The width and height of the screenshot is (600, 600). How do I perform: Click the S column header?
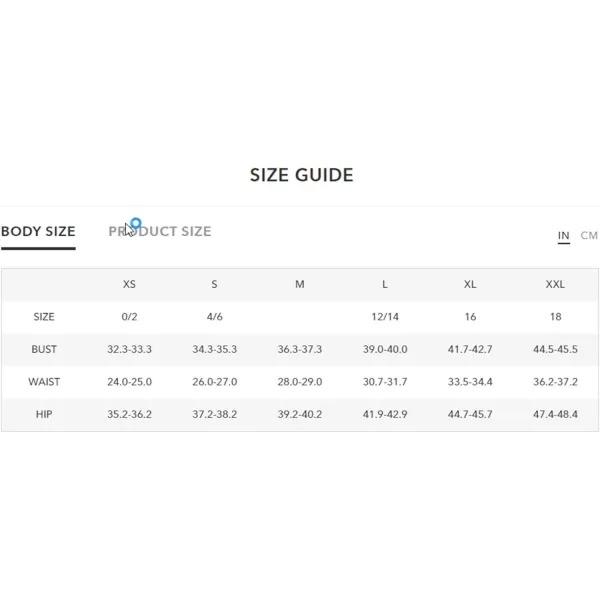pyautogui.click(x=214, y=284)
